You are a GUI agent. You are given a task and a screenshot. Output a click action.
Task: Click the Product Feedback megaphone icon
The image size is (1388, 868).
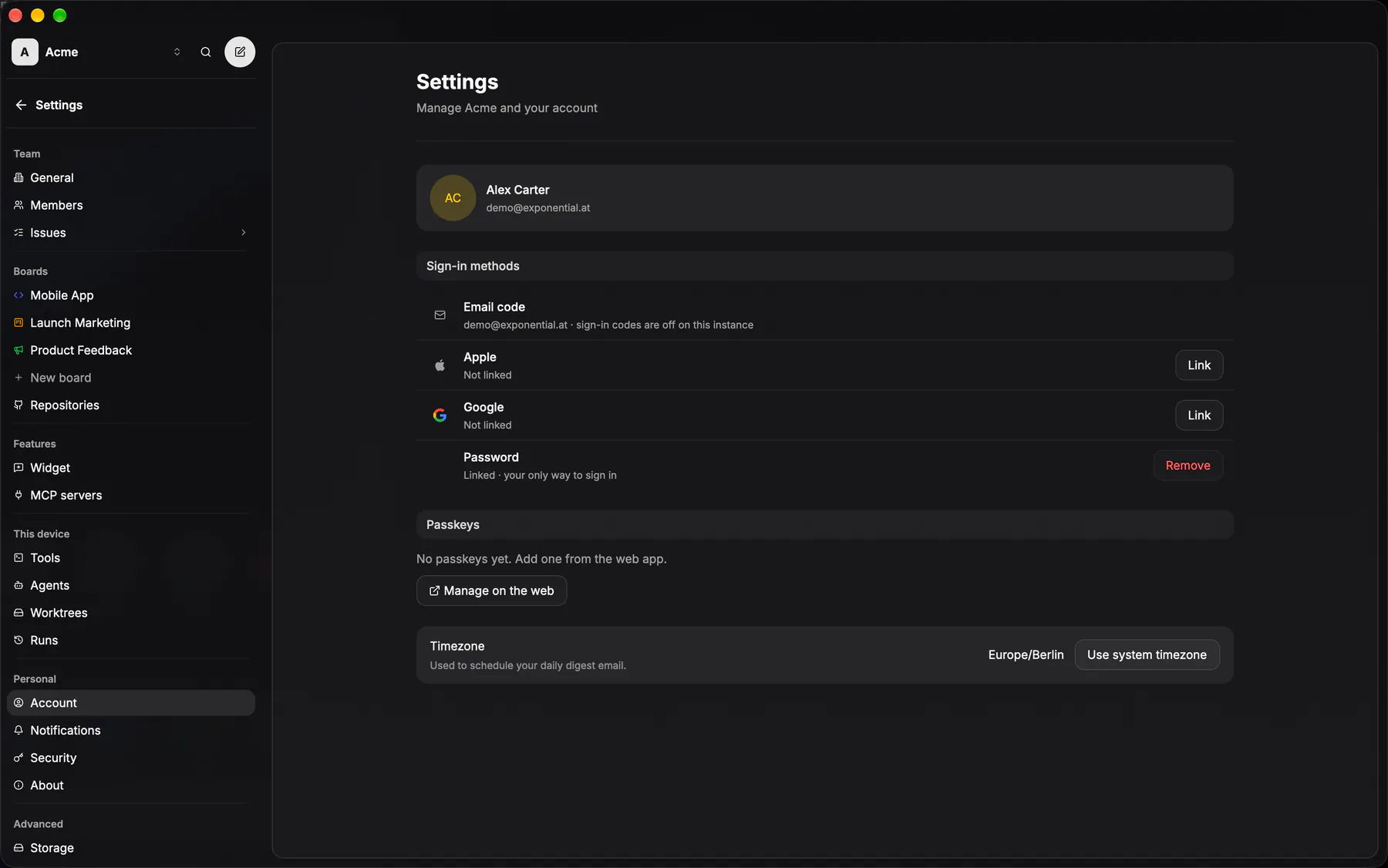click(19, 351)
